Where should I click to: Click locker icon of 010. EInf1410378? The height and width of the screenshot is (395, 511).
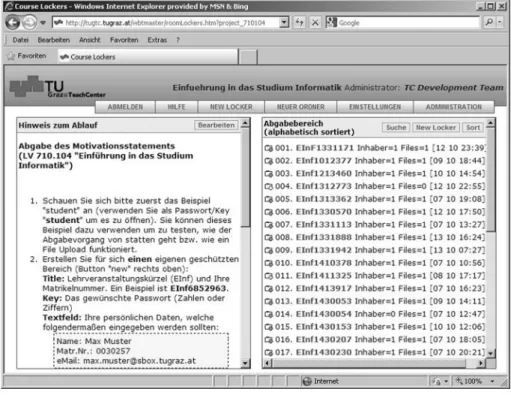269,263
